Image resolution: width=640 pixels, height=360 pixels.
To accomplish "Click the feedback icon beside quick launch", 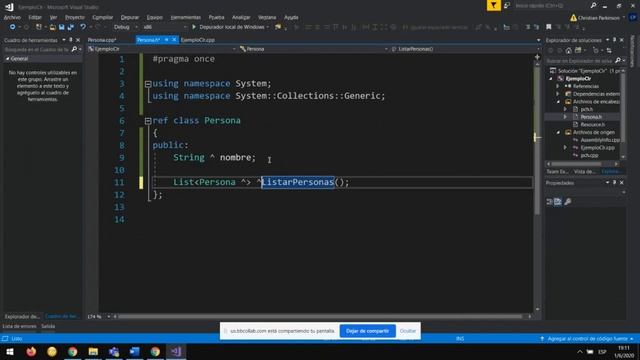I will pos(507,6).
